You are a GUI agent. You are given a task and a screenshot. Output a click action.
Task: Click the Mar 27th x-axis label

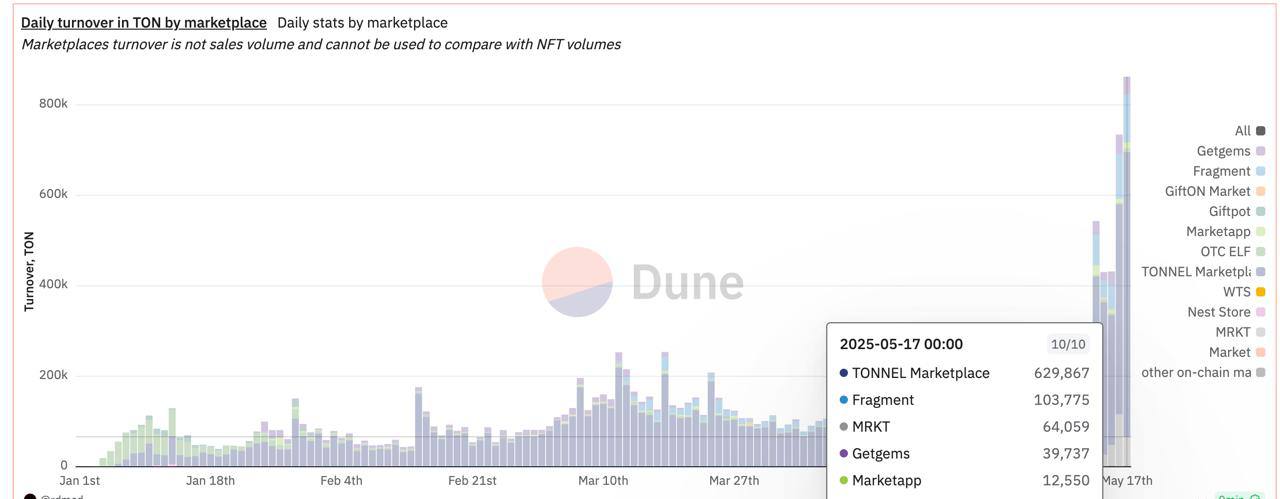pos(734,481)
